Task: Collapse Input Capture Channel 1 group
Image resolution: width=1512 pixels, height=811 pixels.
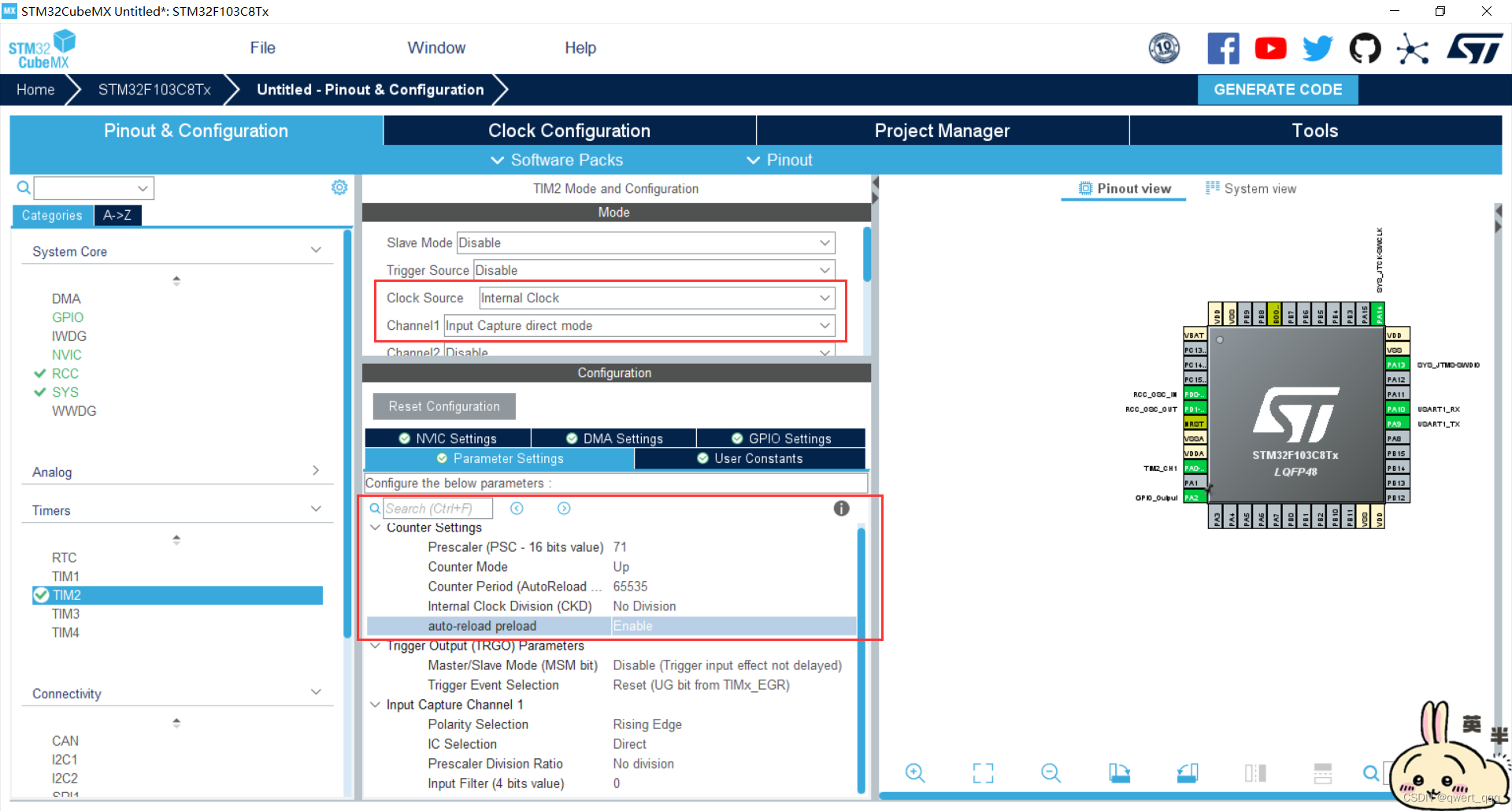Action: tap(376, 705)
